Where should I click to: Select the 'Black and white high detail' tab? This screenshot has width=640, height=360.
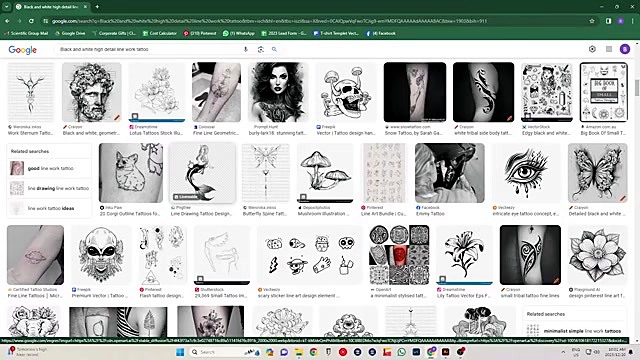click(x=51, y=7)
